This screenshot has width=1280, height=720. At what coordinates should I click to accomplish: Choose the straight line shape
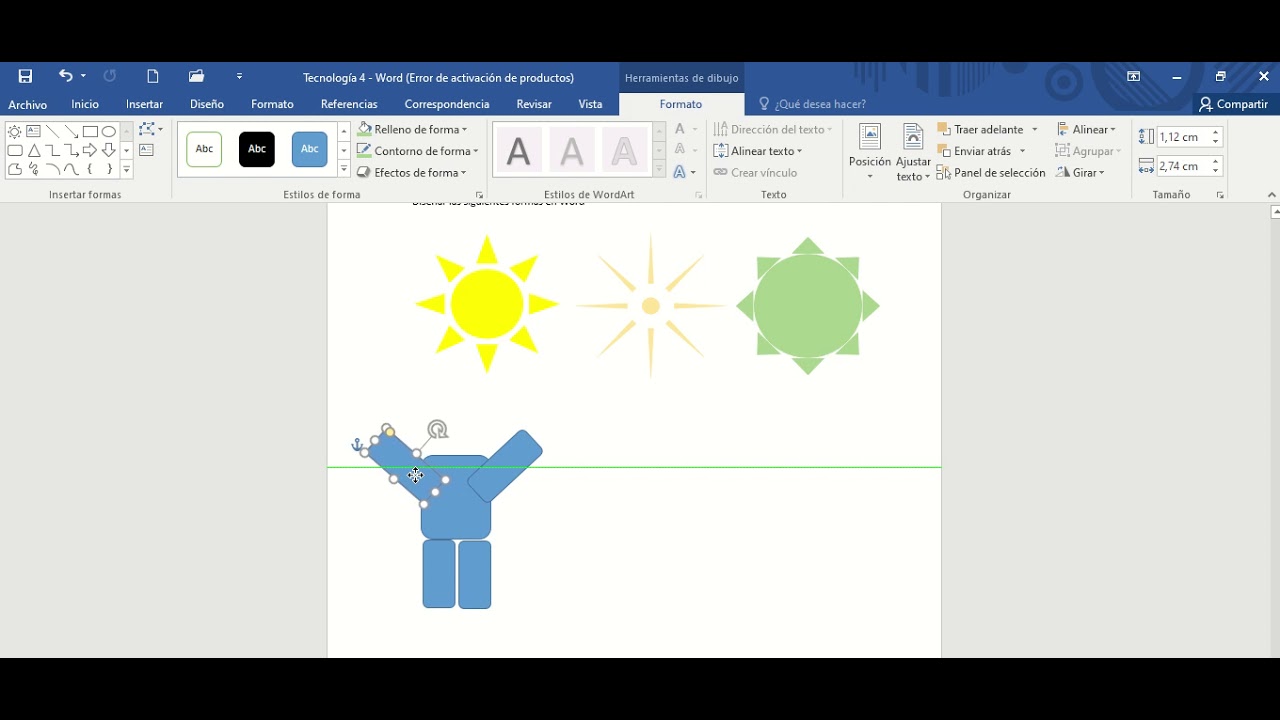click(x=52, y=131)
